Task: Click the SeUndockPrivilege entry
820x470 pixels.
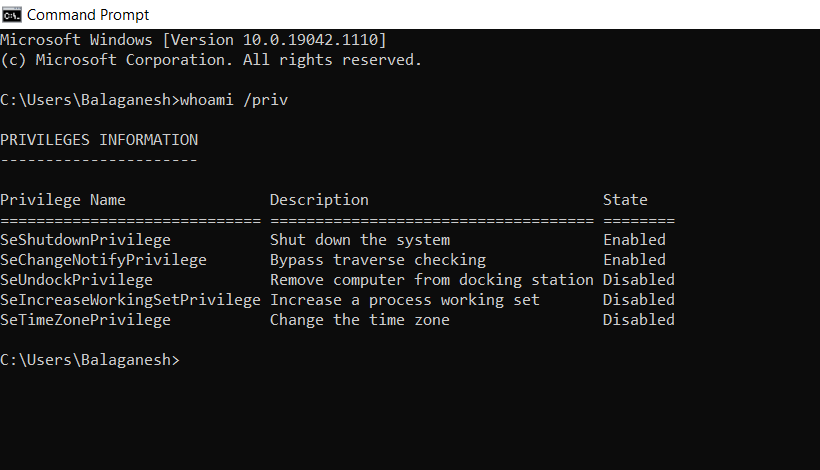Action: (76, 280)
